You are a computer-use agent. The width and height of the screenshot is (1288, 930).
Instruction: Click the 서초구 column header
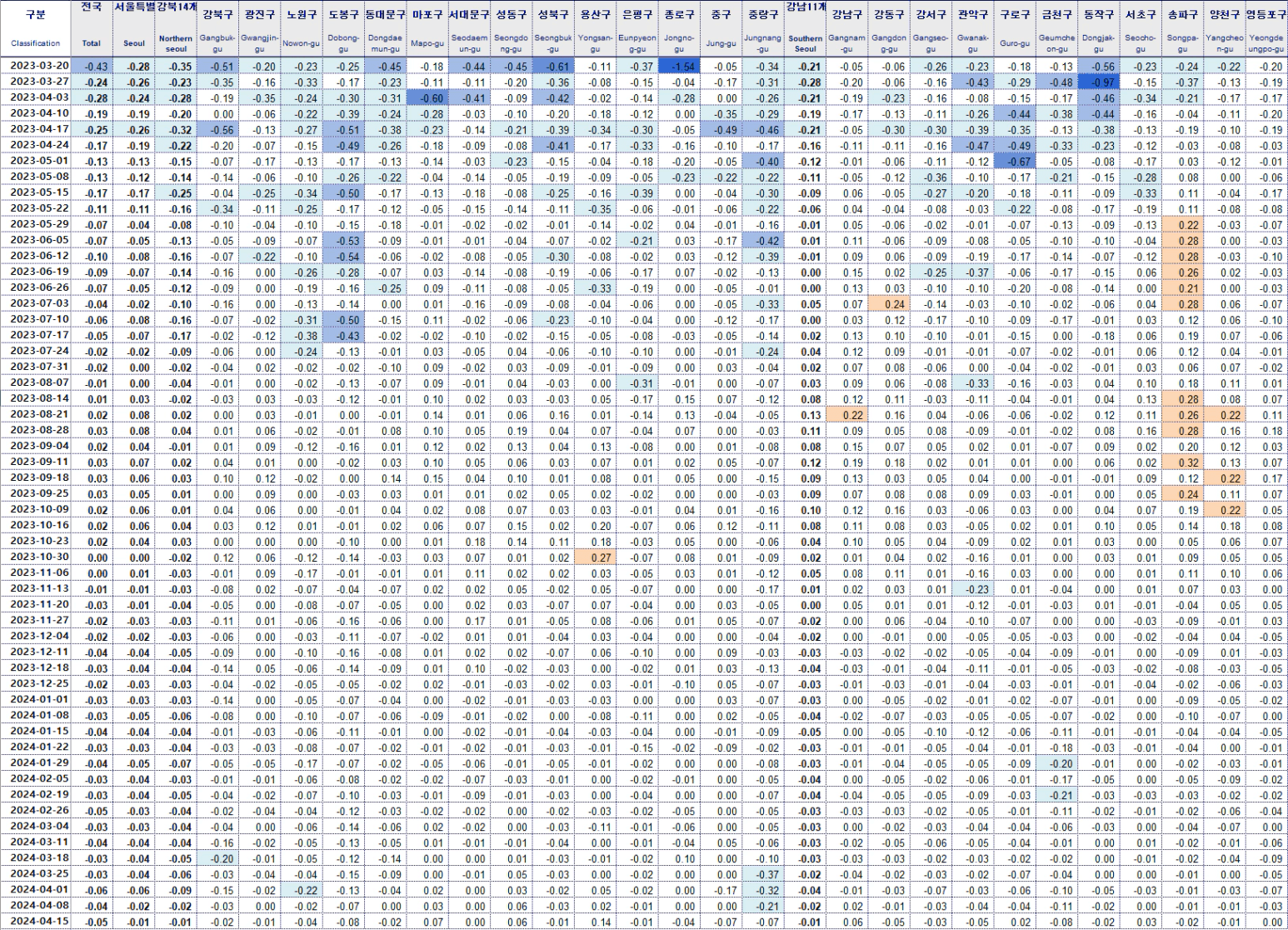pos(1141,14)
